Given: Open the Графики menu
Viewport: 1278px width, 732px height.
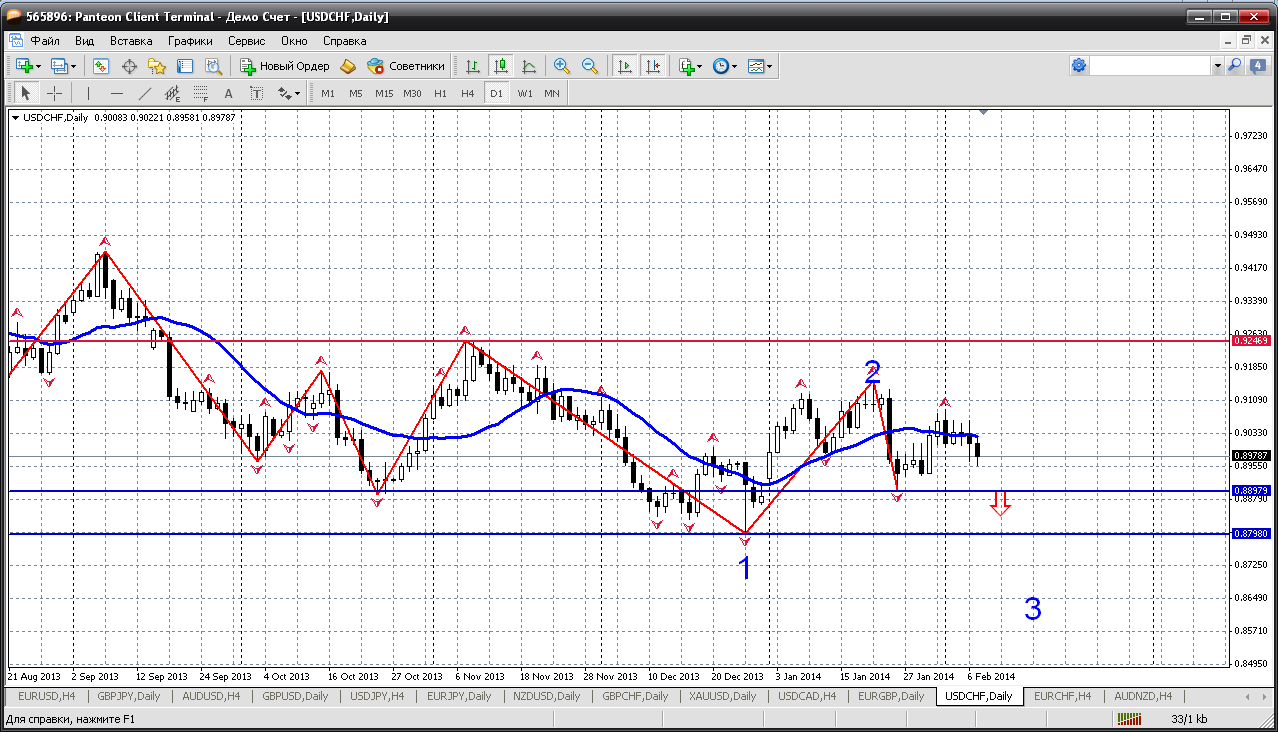Looking at the screenshot, I should pyautogui.click(x=190, y=41).
